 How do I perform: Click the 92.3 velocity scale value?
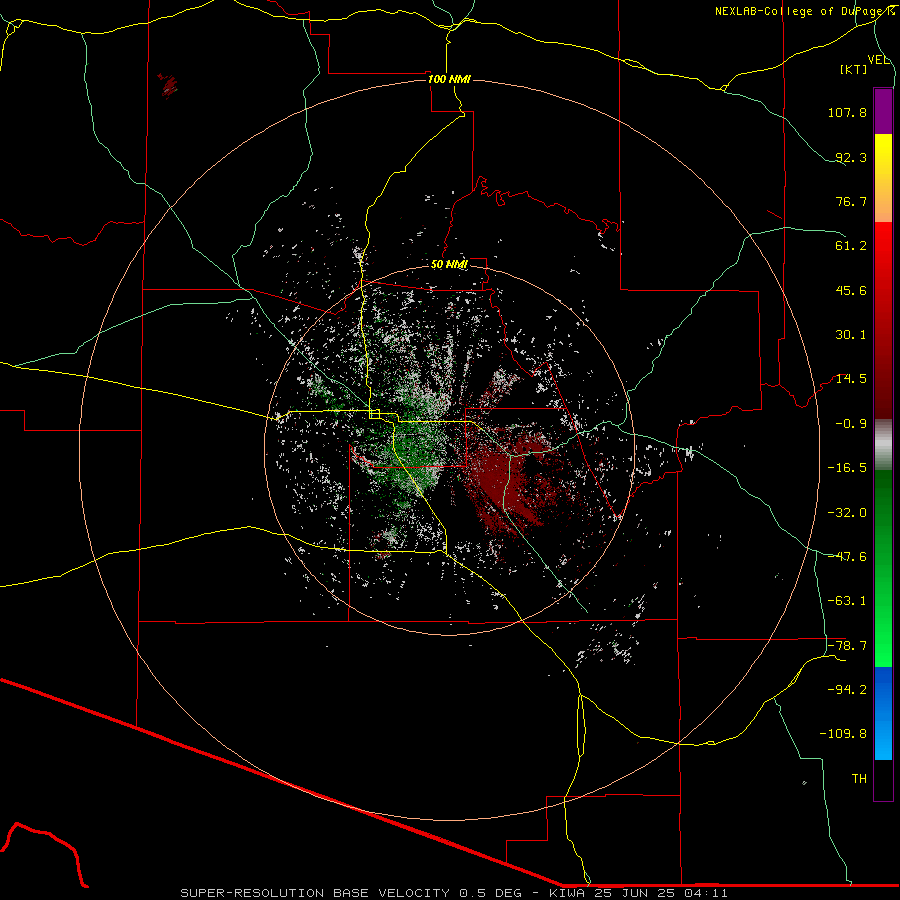(x=851, y=157)
